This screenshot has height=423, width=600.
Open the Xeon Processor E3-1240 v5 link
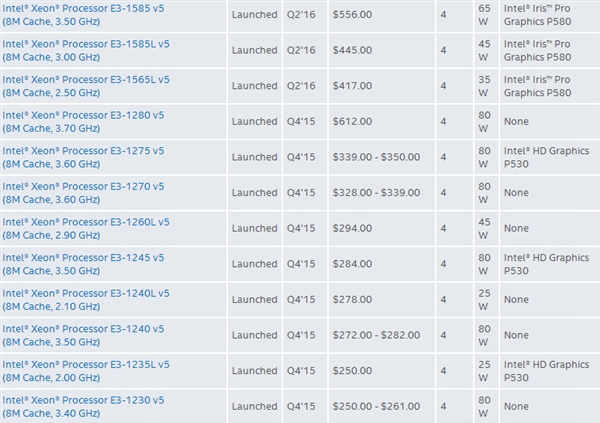83,335
